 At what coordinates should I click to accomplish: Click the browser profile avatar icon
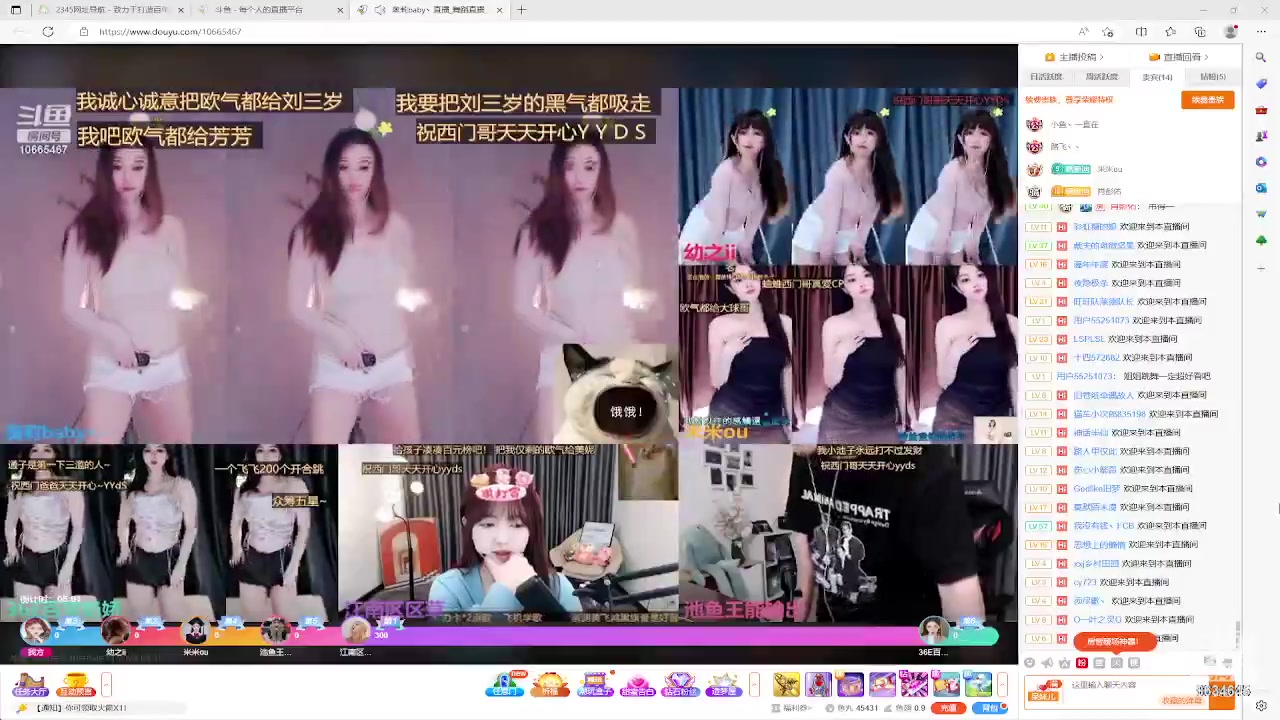pyautogui.click(x=1230, y=32)
